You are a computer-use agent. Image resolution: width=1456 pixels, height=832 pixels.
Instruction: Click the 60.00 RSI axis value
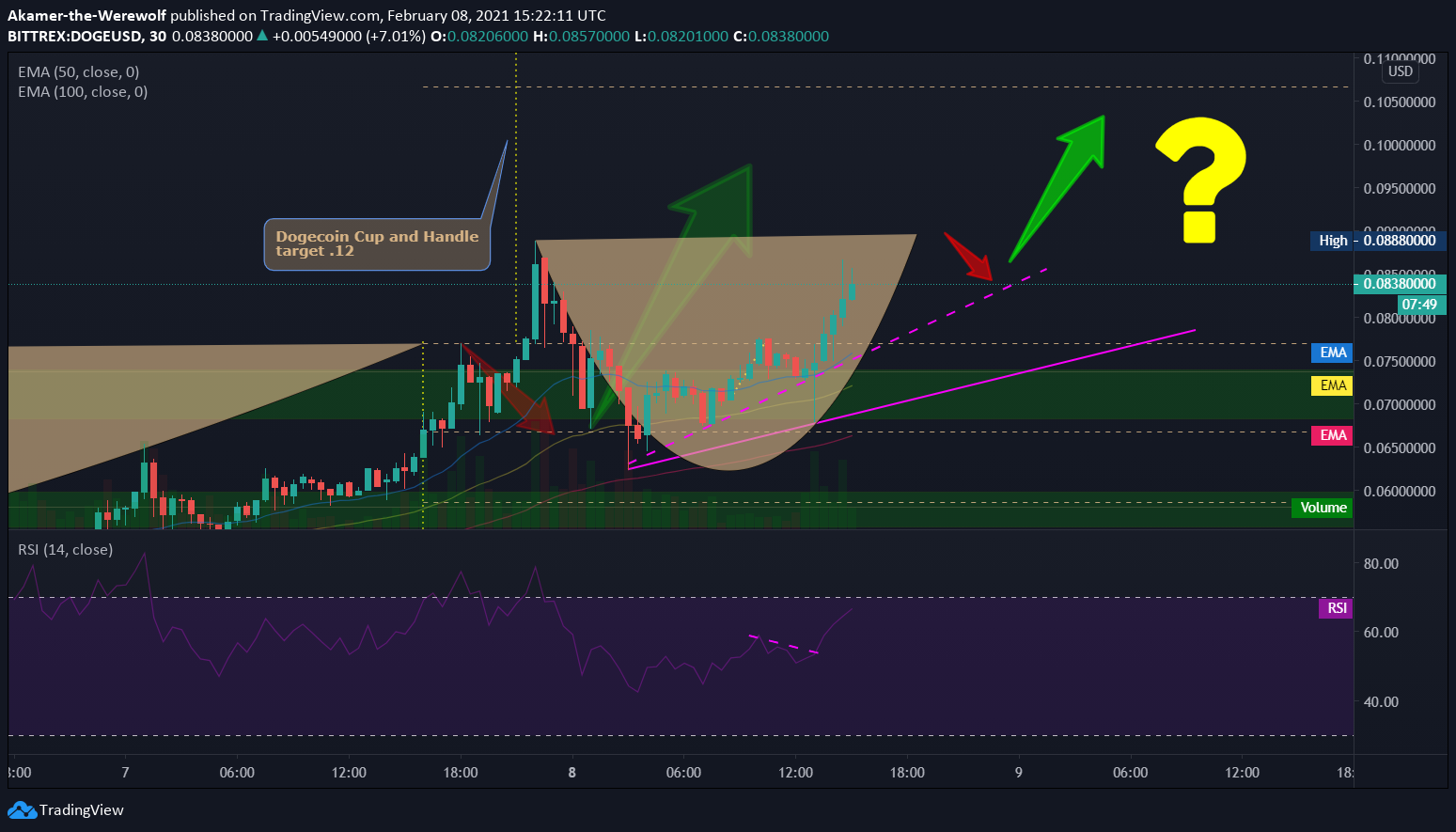pos(1381,633)
